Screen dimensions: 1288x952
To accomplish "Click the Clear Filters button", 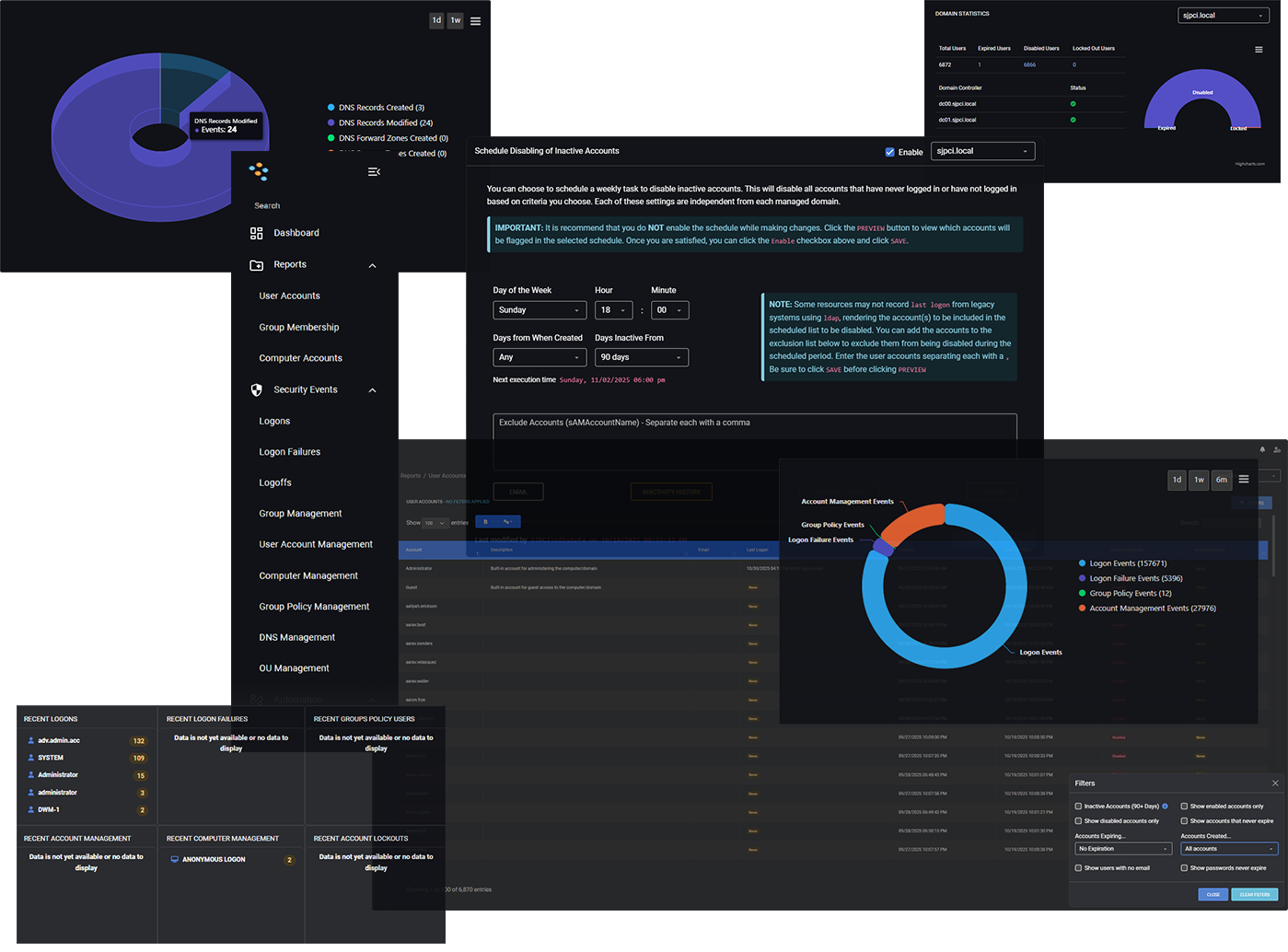I will tap(1254, 895).
